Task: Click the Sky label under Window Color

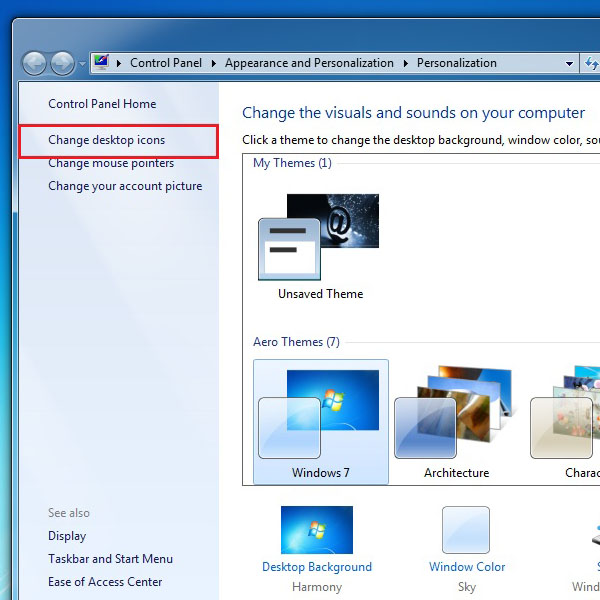Action: (x=467, y=587)
